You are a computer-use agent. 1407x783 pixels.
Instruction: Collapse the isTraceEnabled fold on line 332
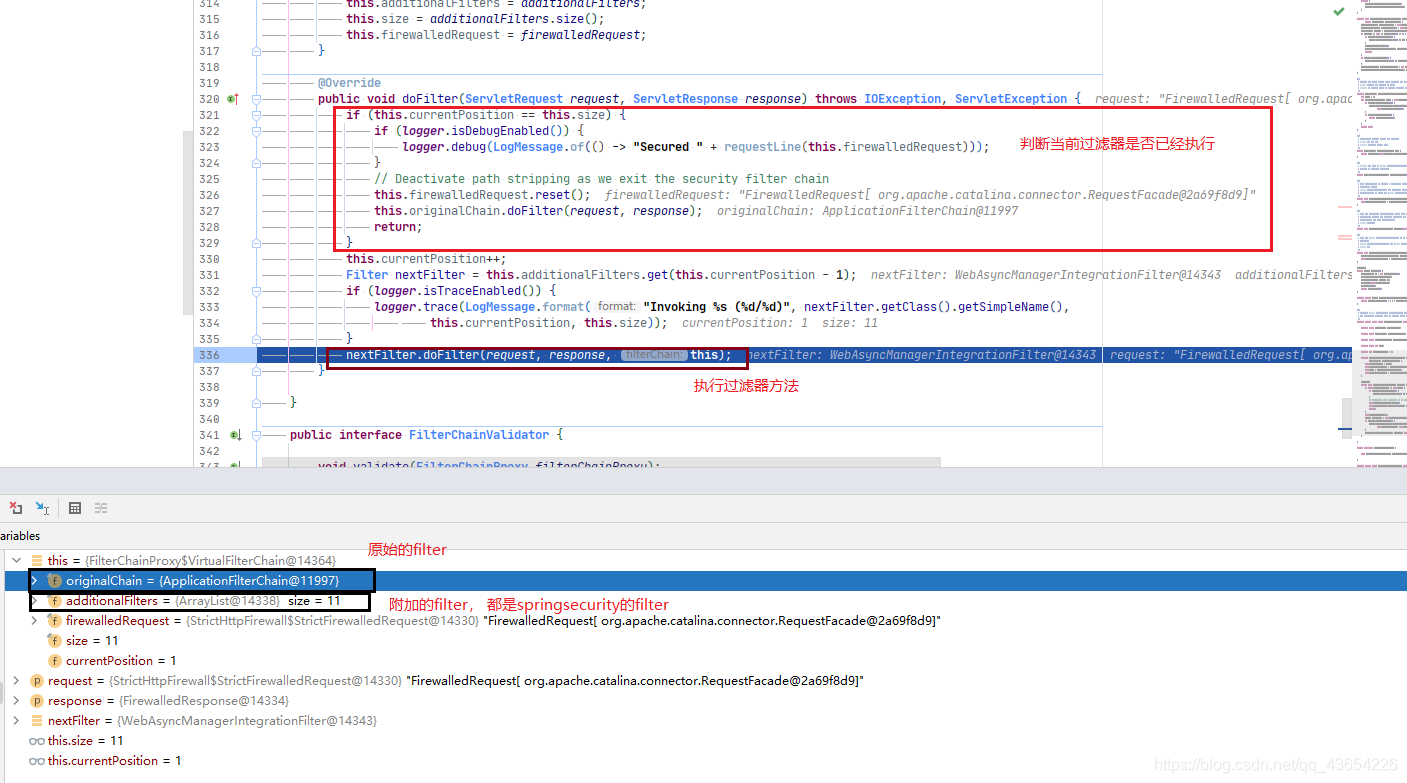257,291
